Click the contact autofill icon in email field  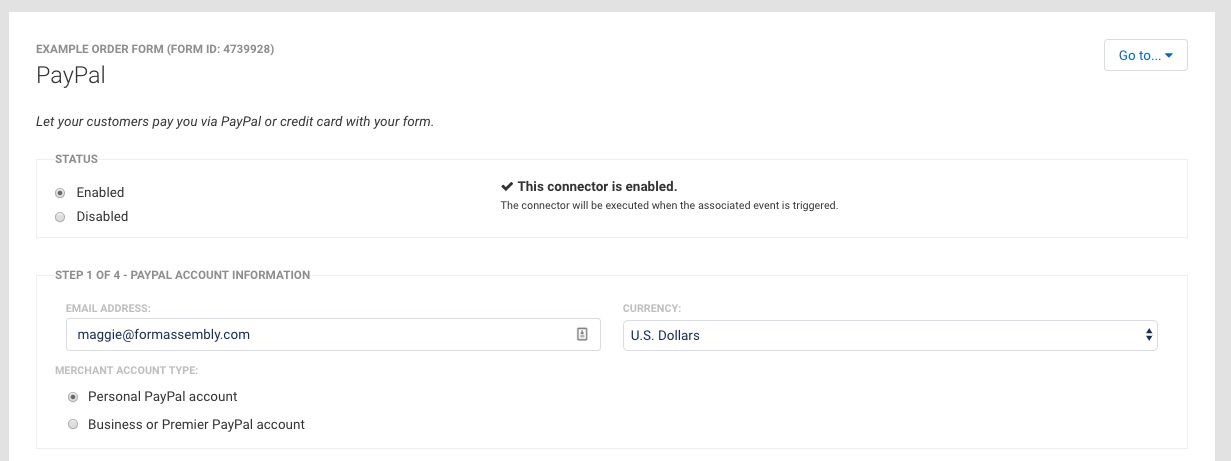coord(582,335)
